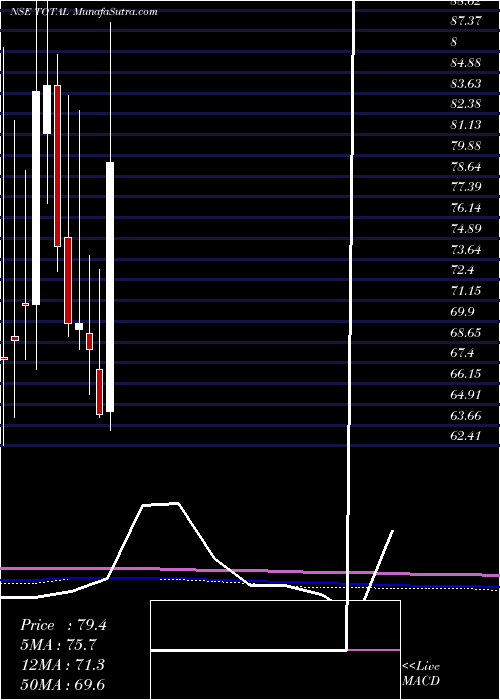Click the small white candle near 69.9

pyautogui.click(x=79, y=326)
